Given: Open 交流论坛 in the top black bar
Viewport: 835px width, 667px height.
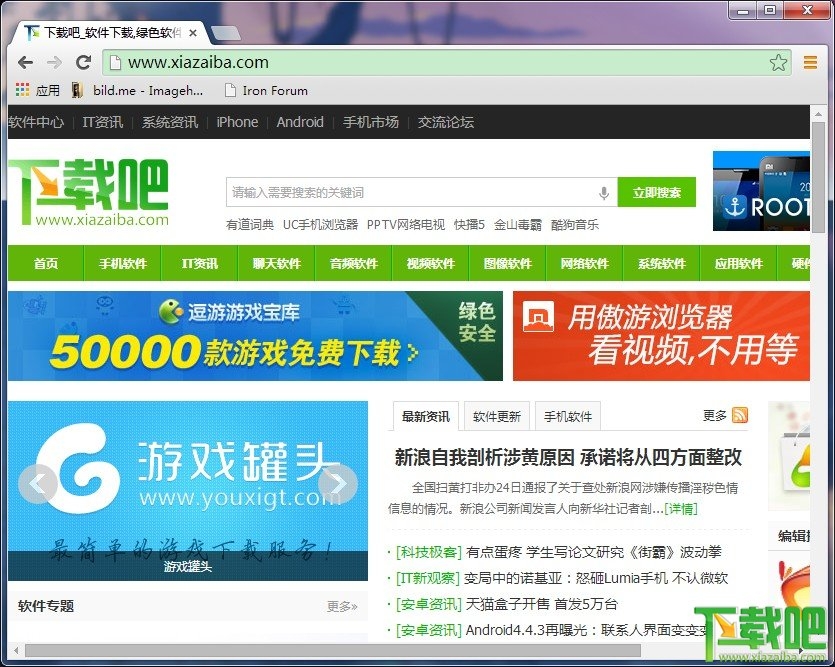Looking at the screenshot, I should point(446,122).
